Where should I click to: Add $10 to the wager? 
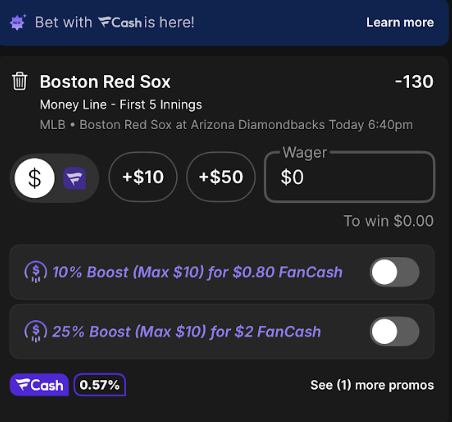coord(143,177)
